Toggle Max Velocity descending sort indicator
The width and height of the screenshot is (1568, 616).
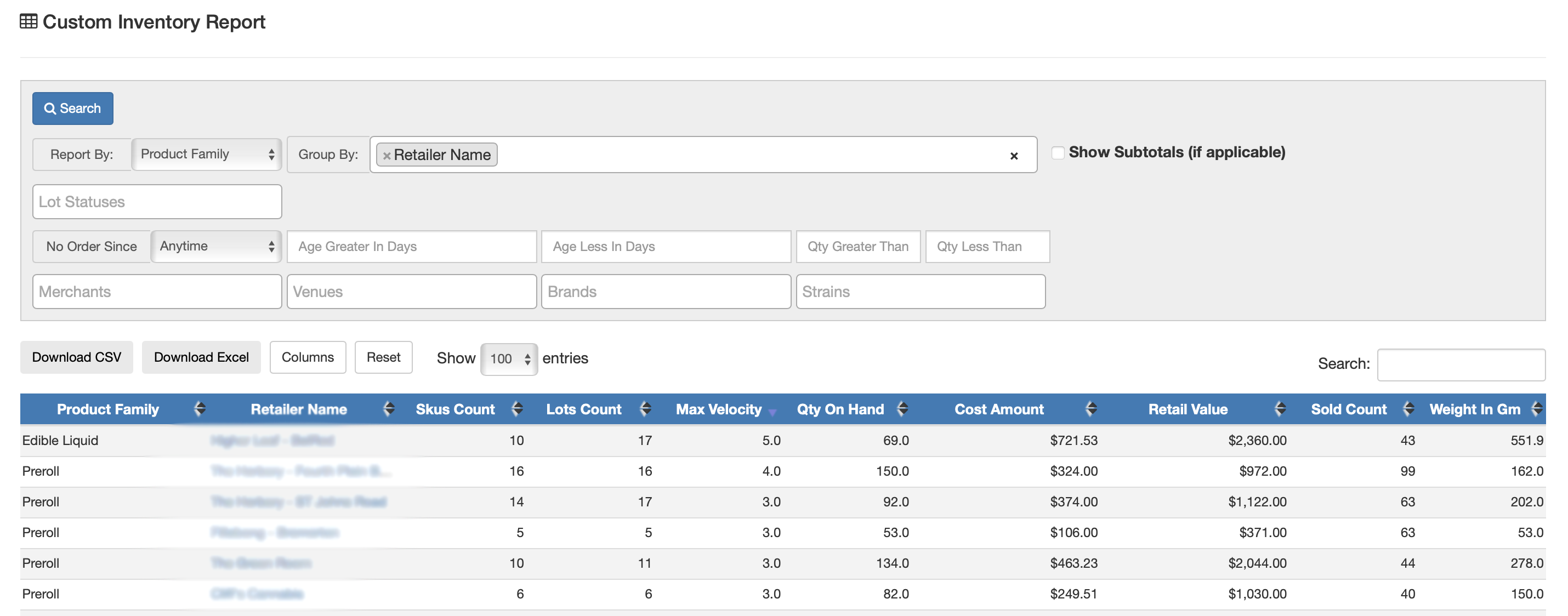pyautogui.click(x=772, y=412)
